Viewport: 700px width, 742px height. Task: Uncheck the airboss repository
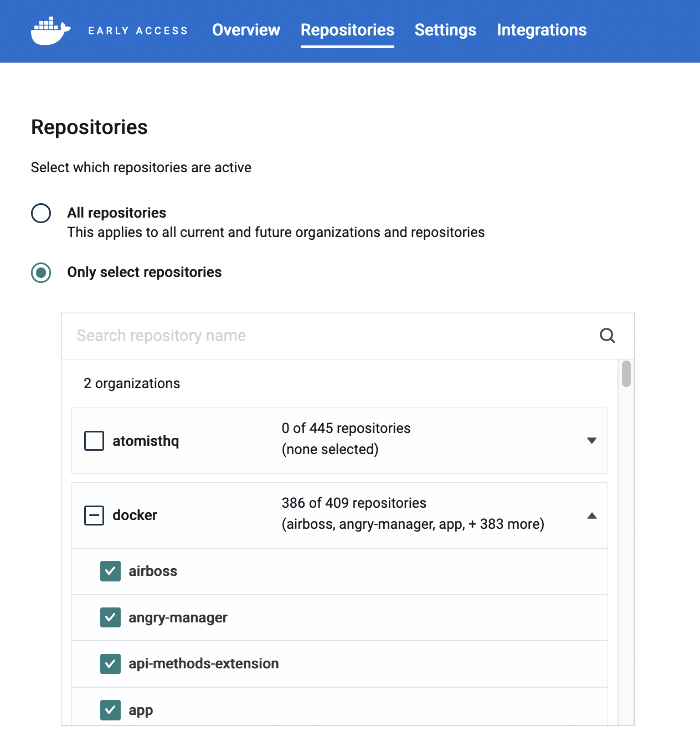tap(110, 571)
